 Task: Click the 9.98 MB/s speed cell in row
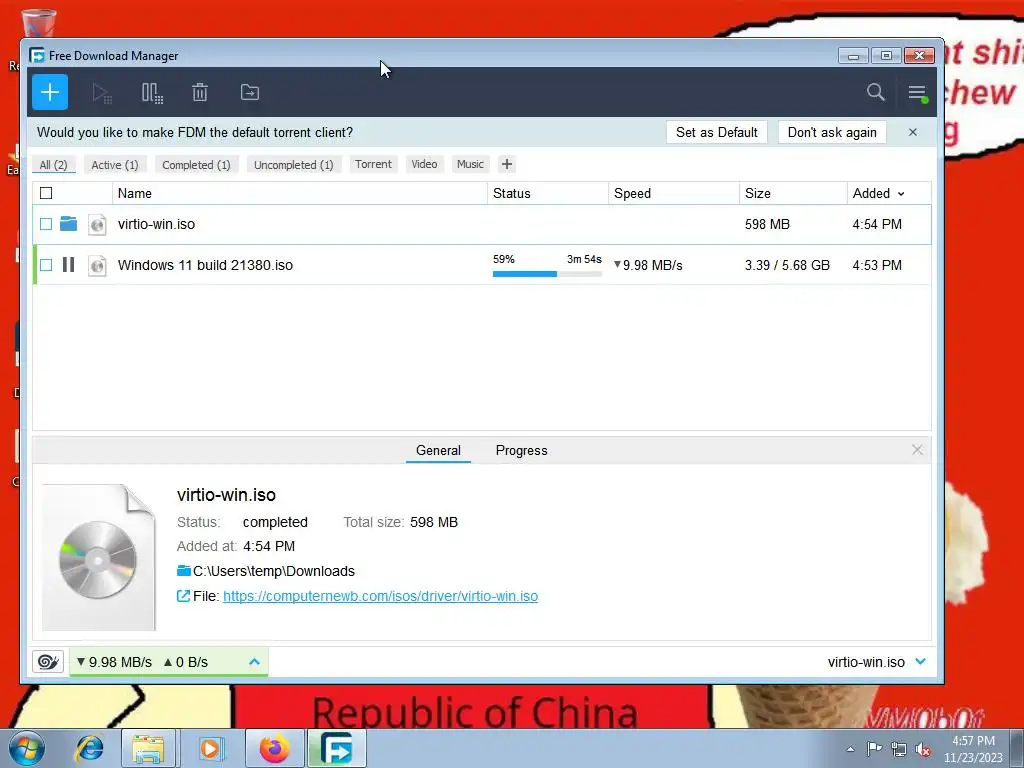648,265
